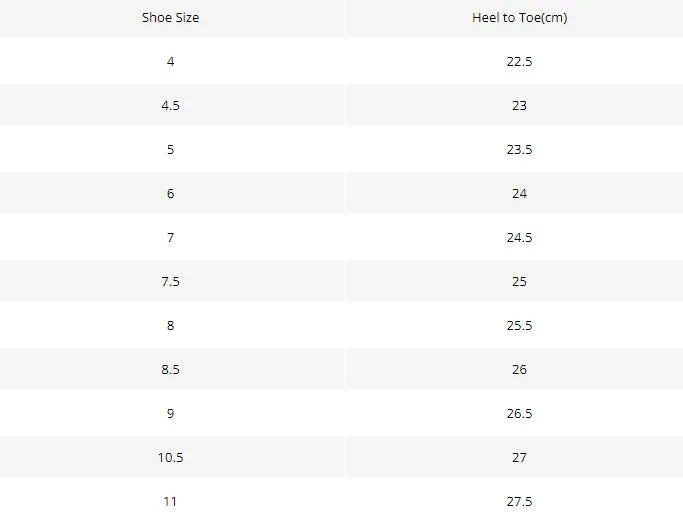
Task: Select shoe size 7 cell
Action: tap(170, 237)
